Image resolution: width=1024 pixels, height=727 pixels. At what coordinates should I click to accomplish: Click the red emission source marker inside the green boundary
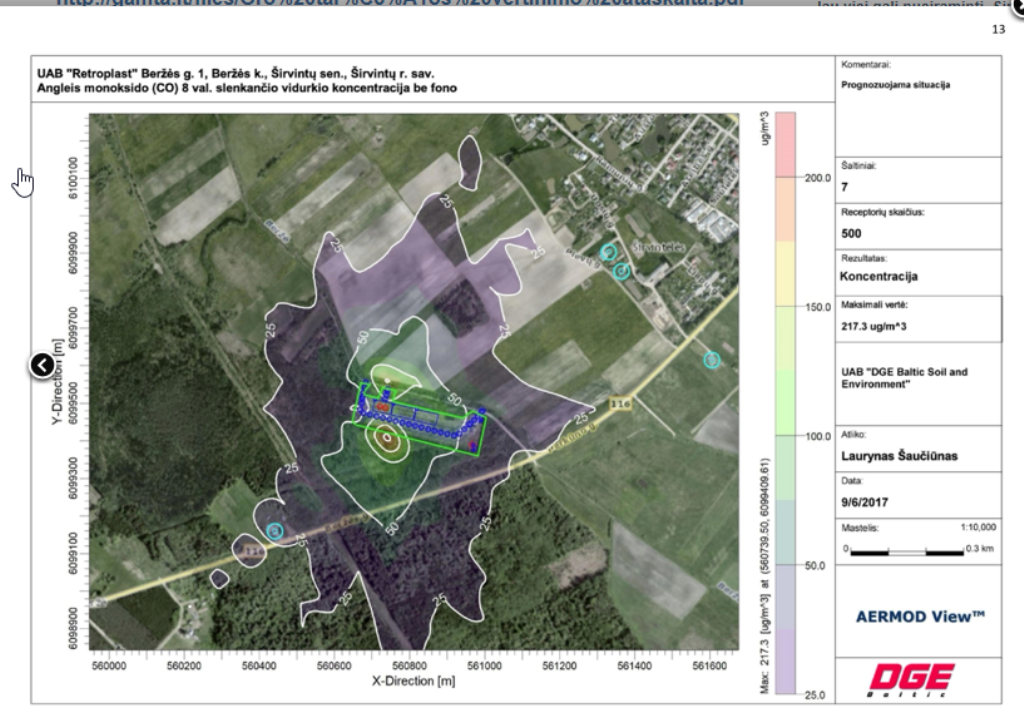tap(382, 407)
